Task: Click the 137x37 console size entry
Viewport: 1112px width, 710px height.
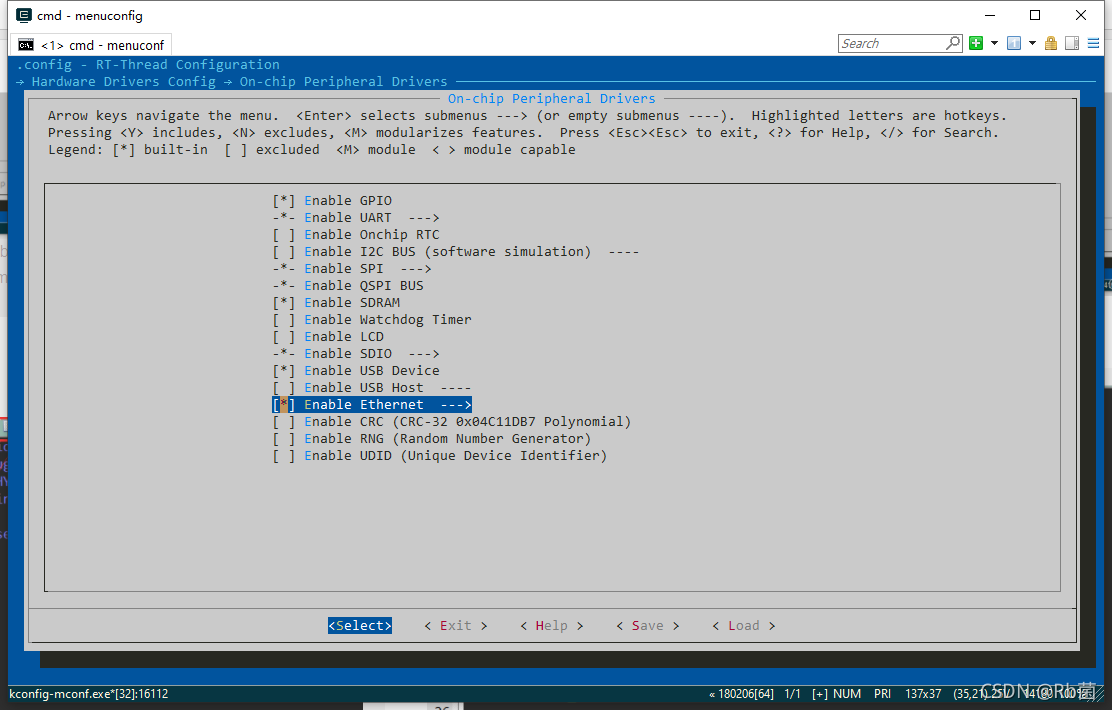Action: coord(923,694)
